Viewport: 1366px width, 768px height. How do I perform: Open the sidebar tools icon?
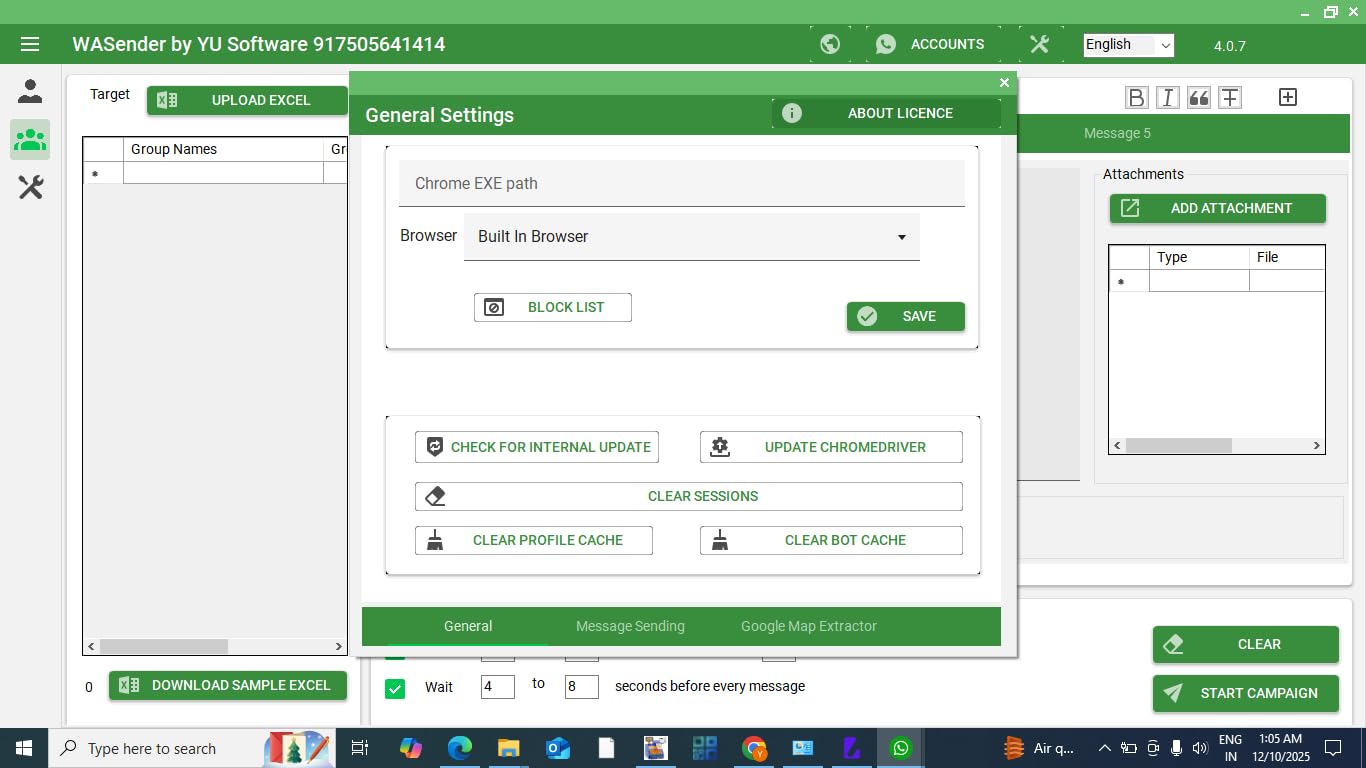click(x=30, y=187)
